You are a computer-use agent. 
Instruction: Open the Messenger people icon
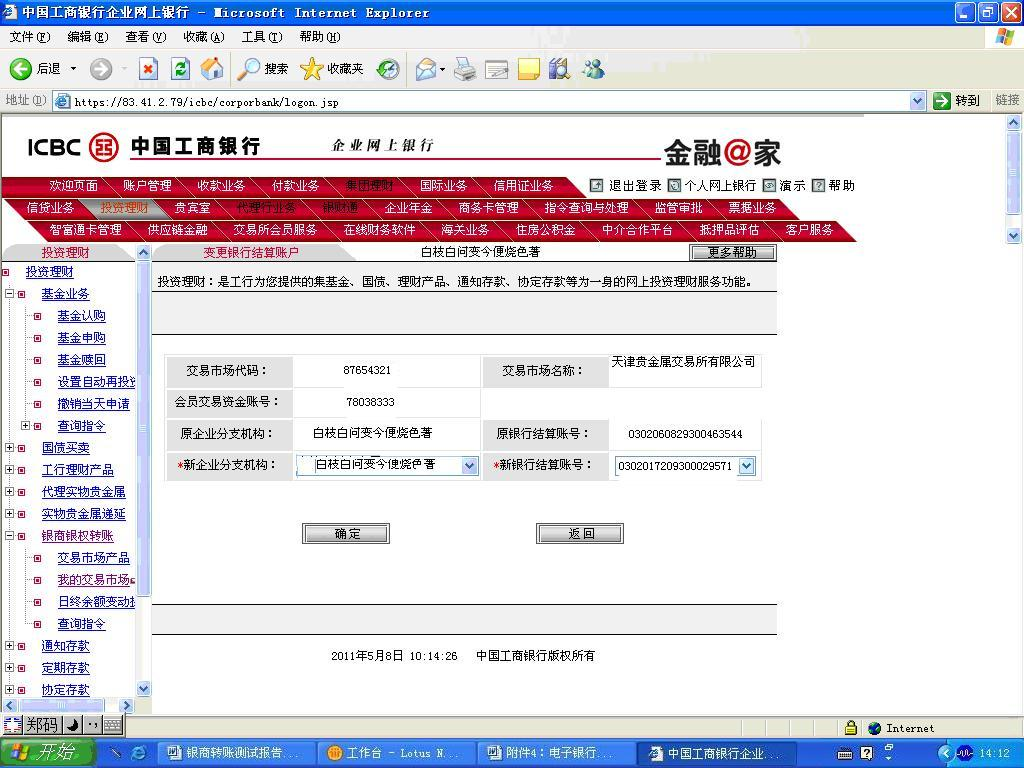tap(593, 69)
